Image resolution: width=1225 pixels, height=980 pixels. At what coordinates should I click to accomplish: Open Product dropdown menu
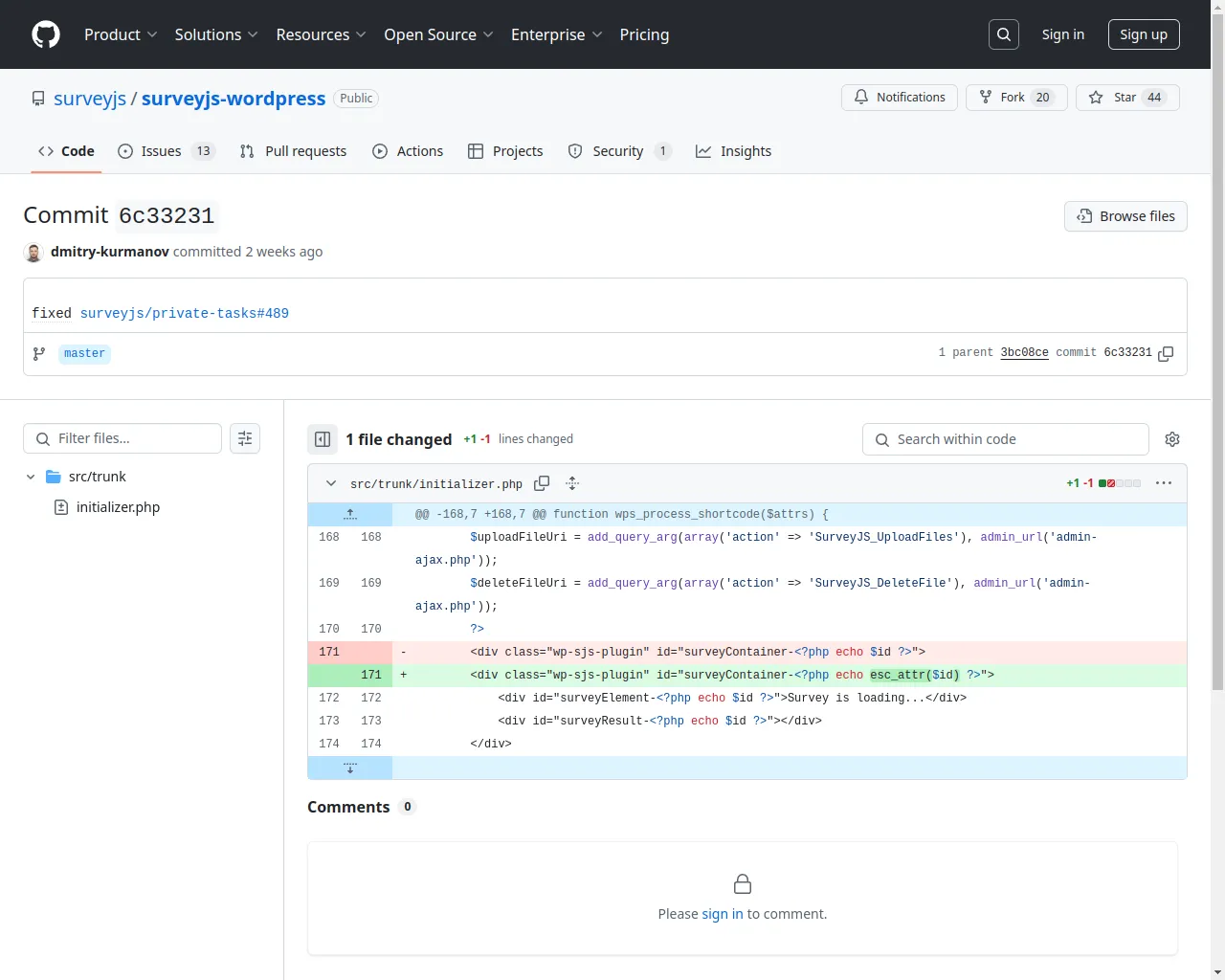(121, 34)
